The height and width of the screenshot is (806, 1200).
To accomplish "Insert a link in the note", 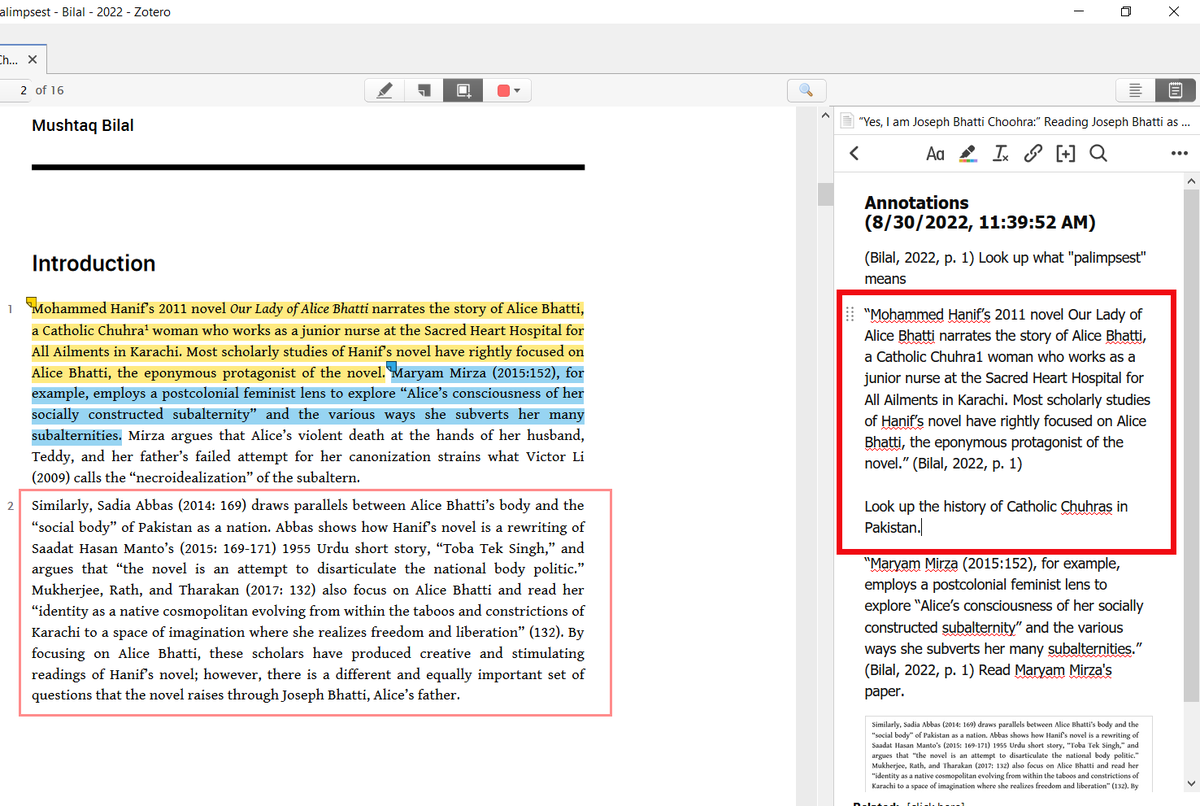I will [1033, 153].
